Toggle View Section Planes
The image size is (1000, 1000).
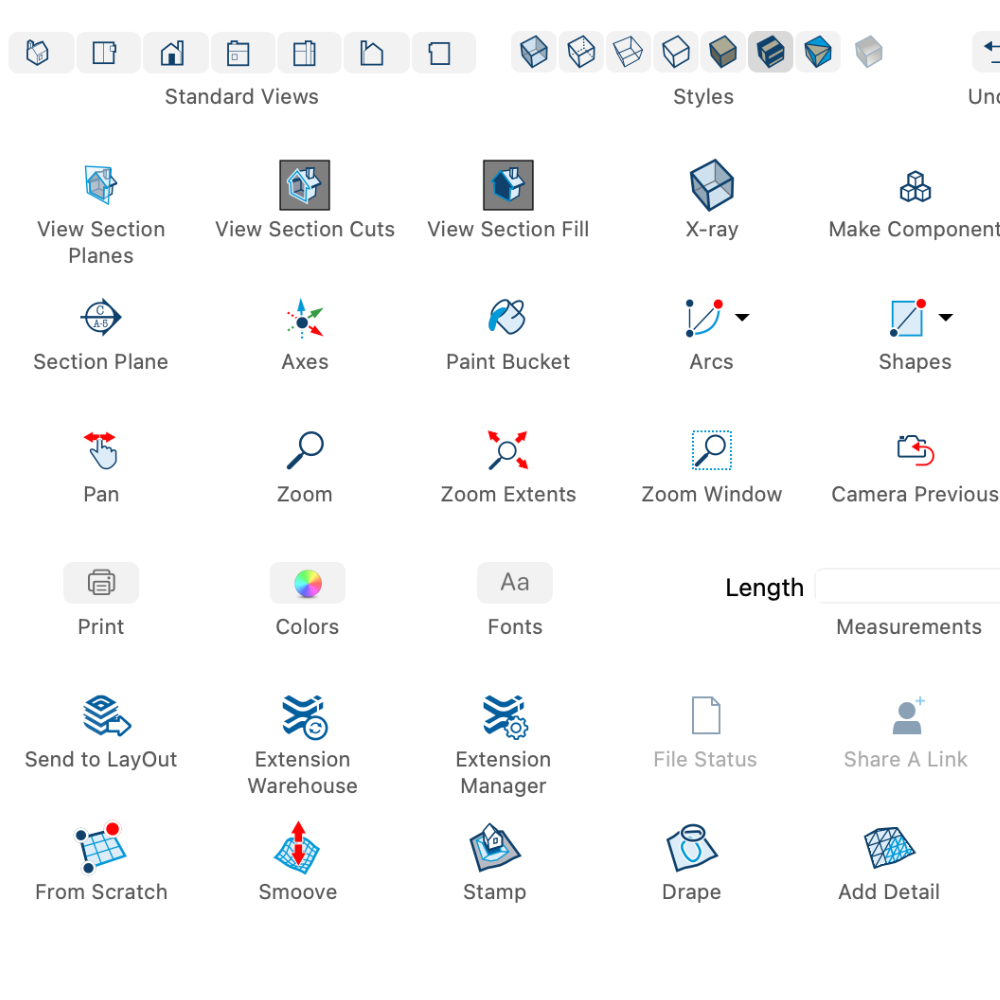(101, 184)
